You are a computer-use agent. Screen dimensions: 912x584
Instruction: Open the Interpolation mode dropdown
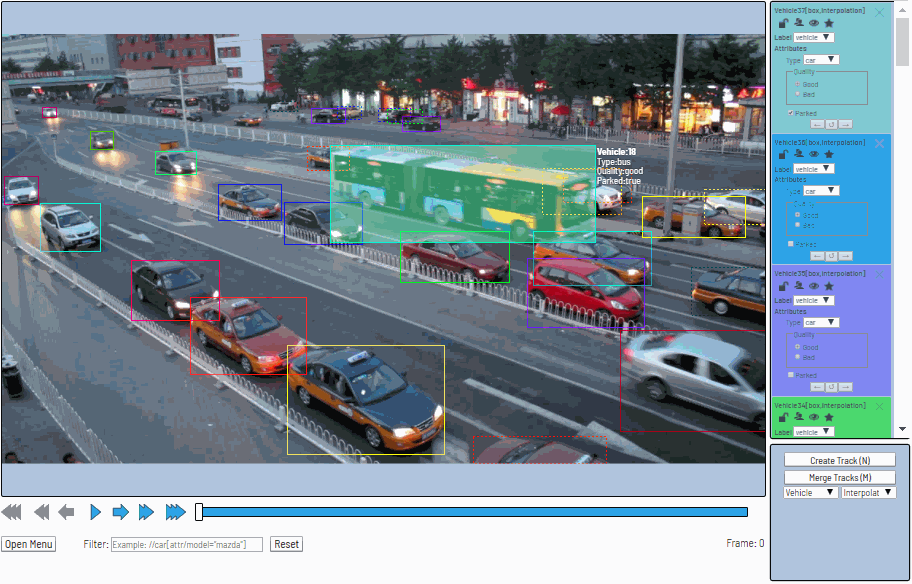pos(868,492)
